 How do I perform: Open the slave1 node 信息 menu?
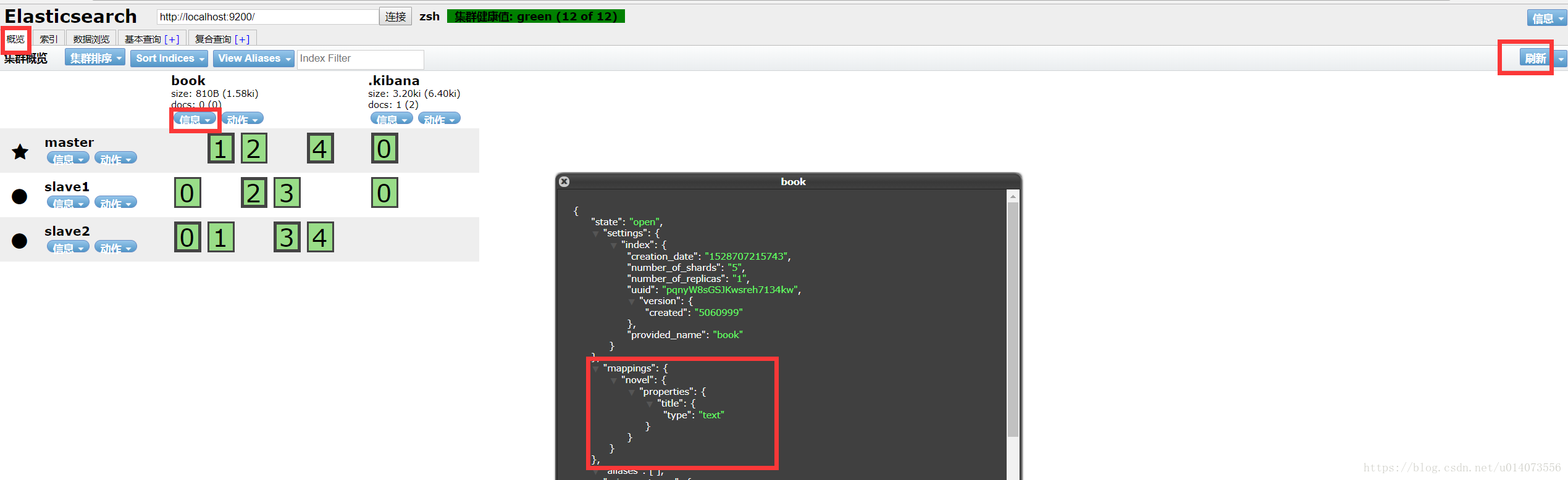tap(68, 203)
